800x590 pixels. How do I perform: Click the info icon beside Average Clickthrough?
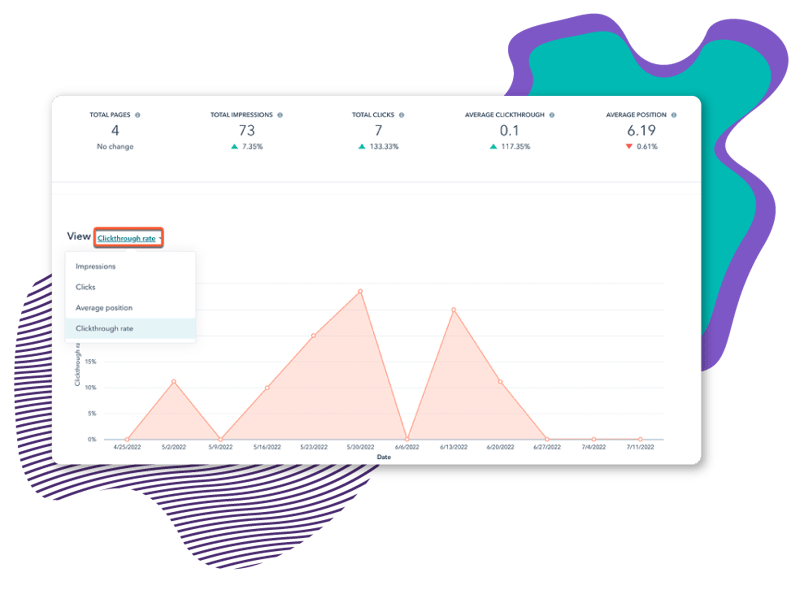point(552,115)
